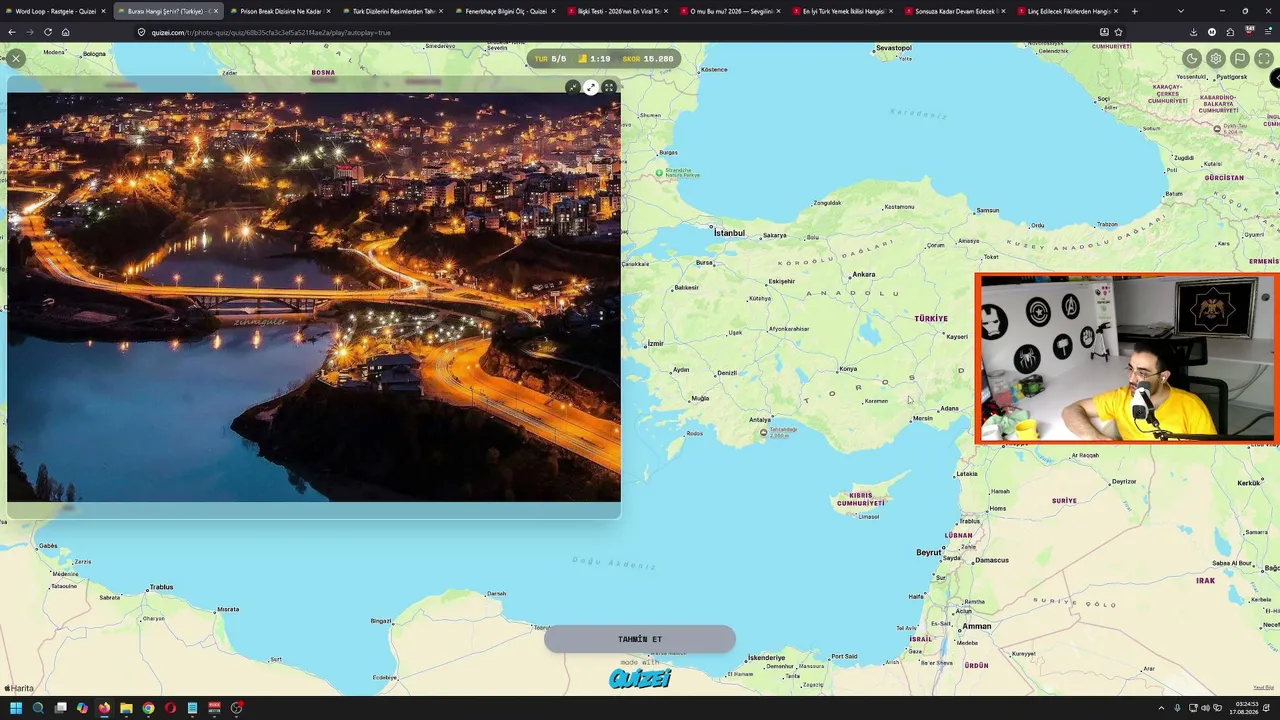Viewport: 1280px width, 720px height.
Task: Open the Windows Start menu
Action: pos(16,708)
